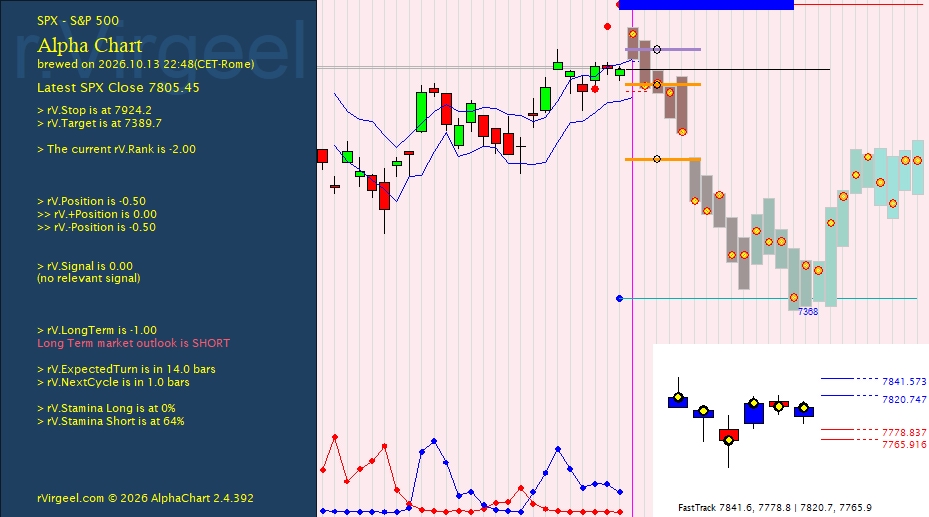The image size is (929, 517).
Task: Select the '7820.747' FastTrack level
Action: tap(904, 400)
